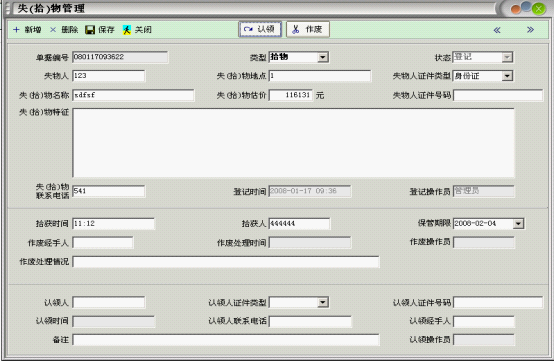554x361 pixels.
Task: Click the 失(拾)物名称 field with sdfsf
Action: (x=133, y=95)
